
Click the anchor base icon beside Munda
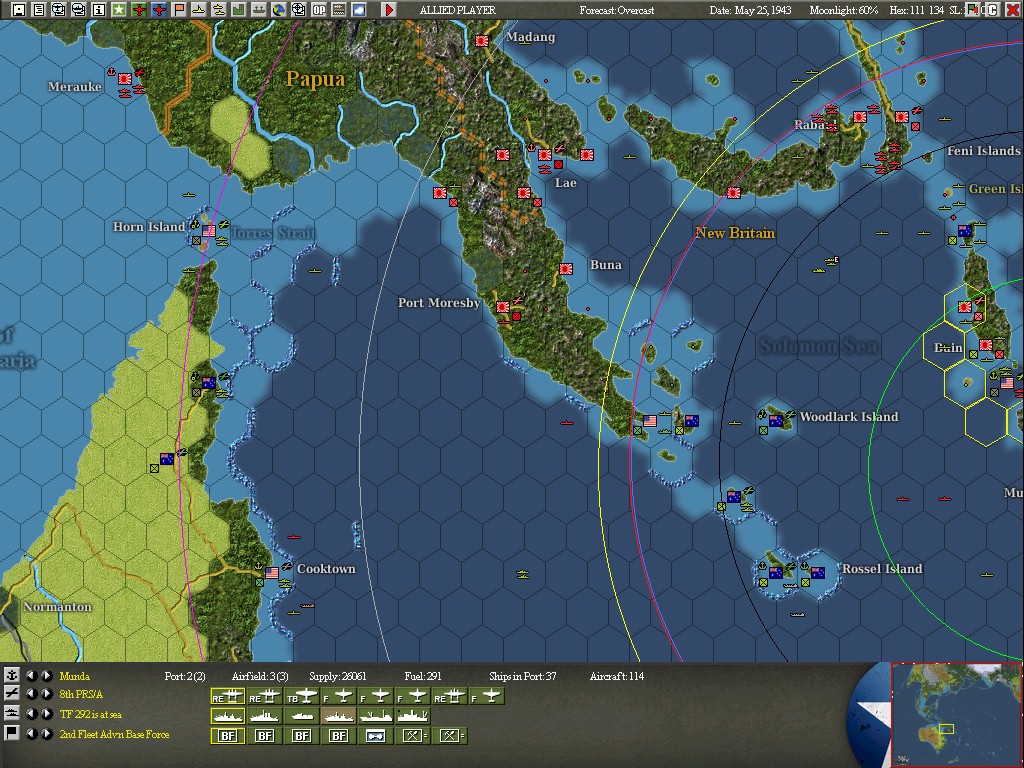click(x=11, y=675)
